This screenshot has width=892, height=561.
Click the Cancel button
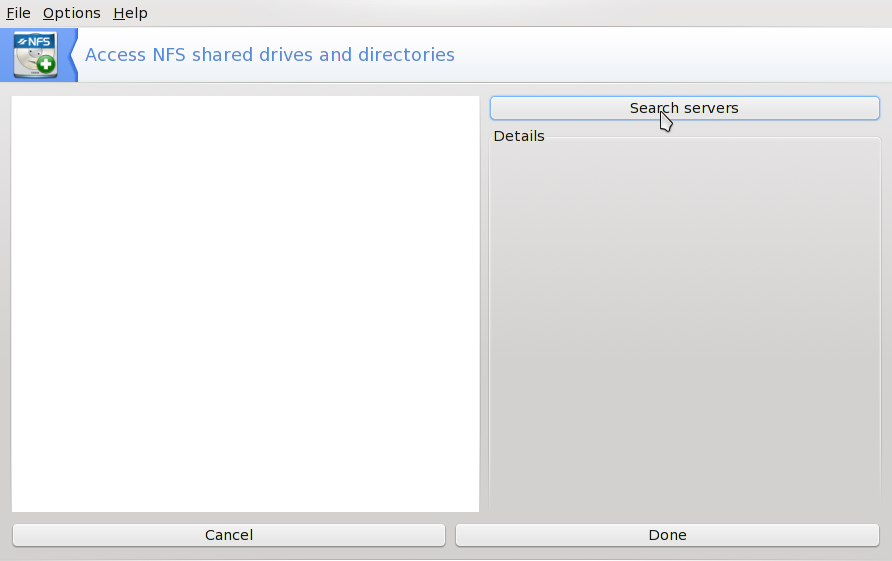[228, 535]
